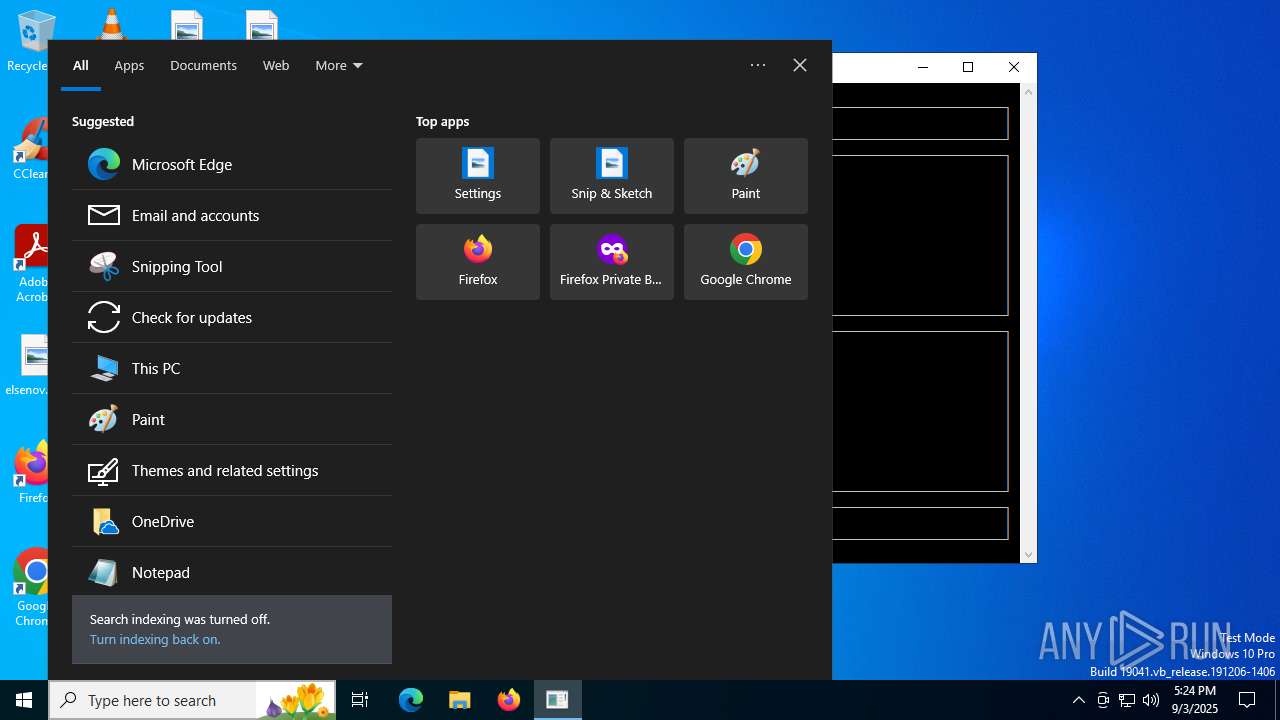Switch to the Web search tab
This screenshot has height=720, width=1280.
click(x=276, y=65)
